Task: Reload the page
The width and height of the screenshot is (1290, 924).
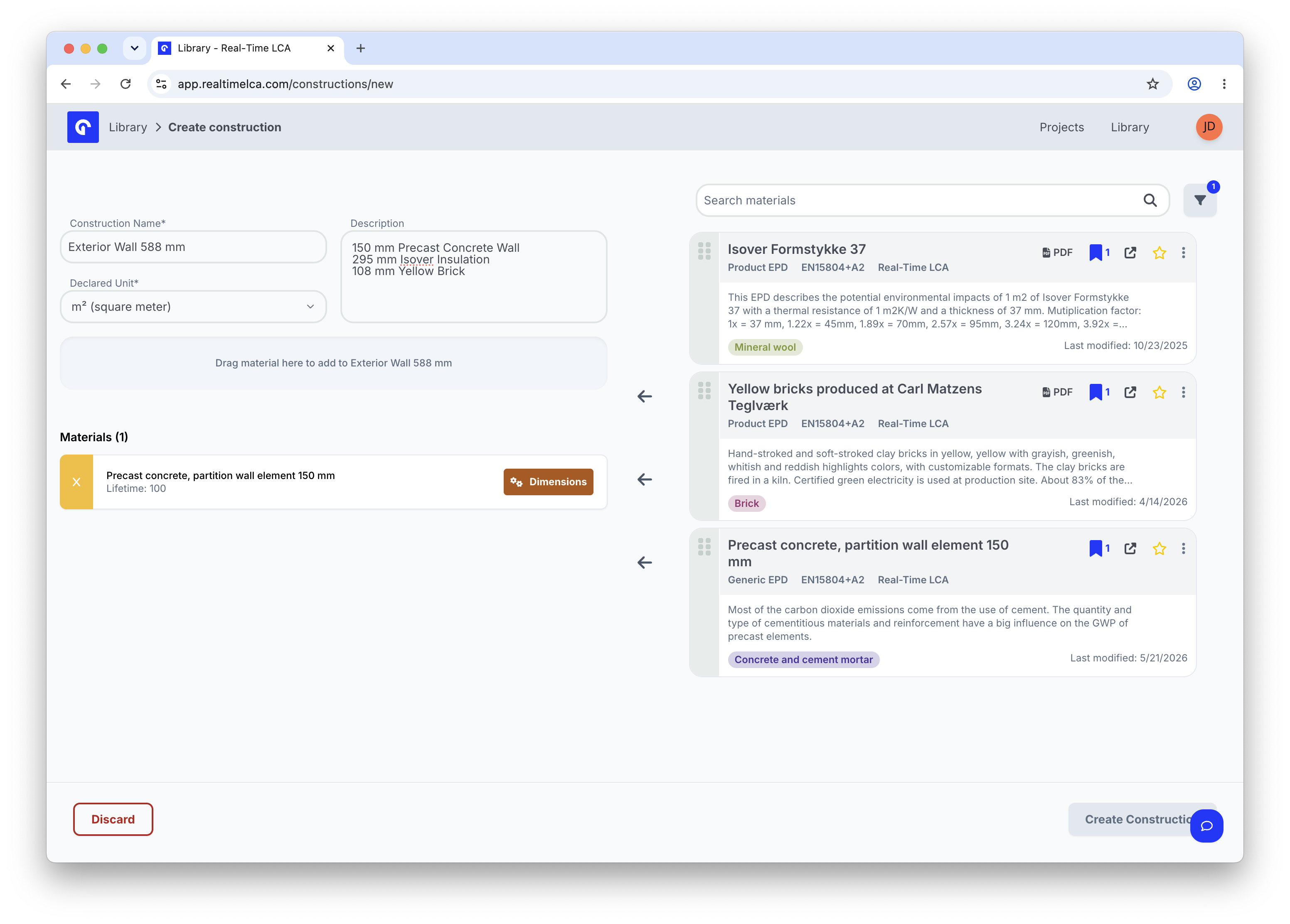Action: click(126, 84)
